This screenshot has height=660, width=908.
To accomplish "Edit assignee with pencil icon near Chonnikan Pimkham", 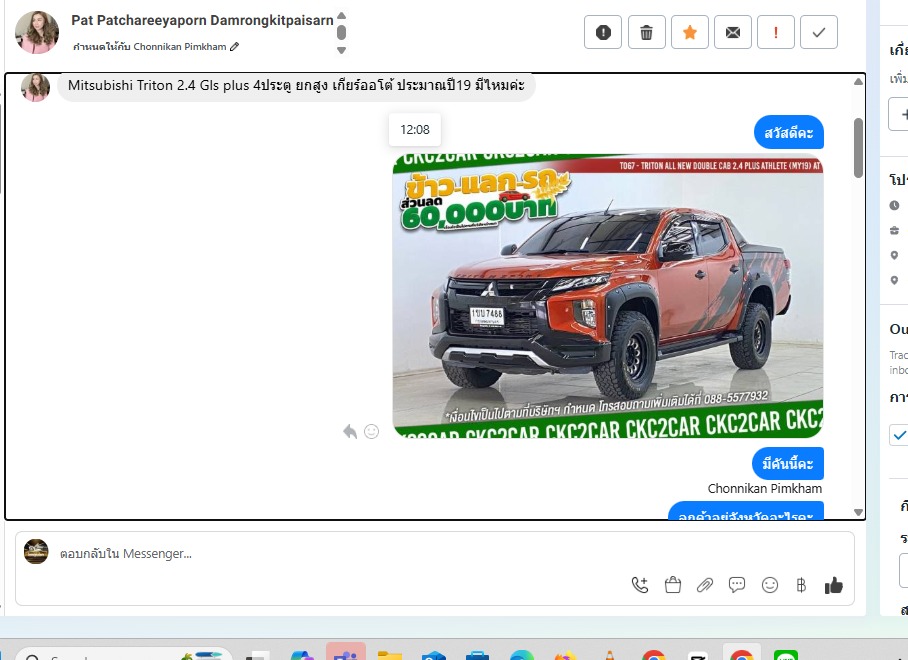I will 235,47.
